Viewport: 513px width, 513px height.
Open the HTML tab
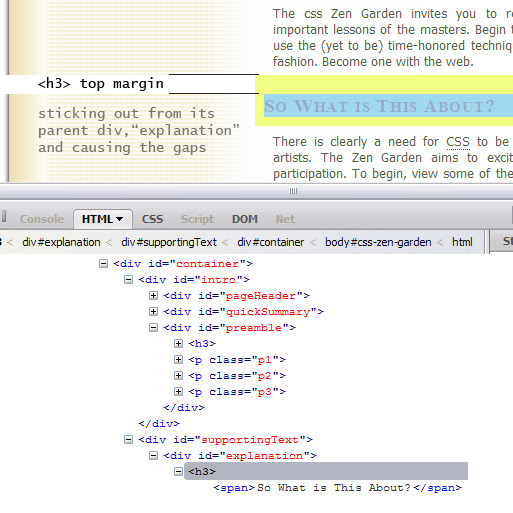103,219
